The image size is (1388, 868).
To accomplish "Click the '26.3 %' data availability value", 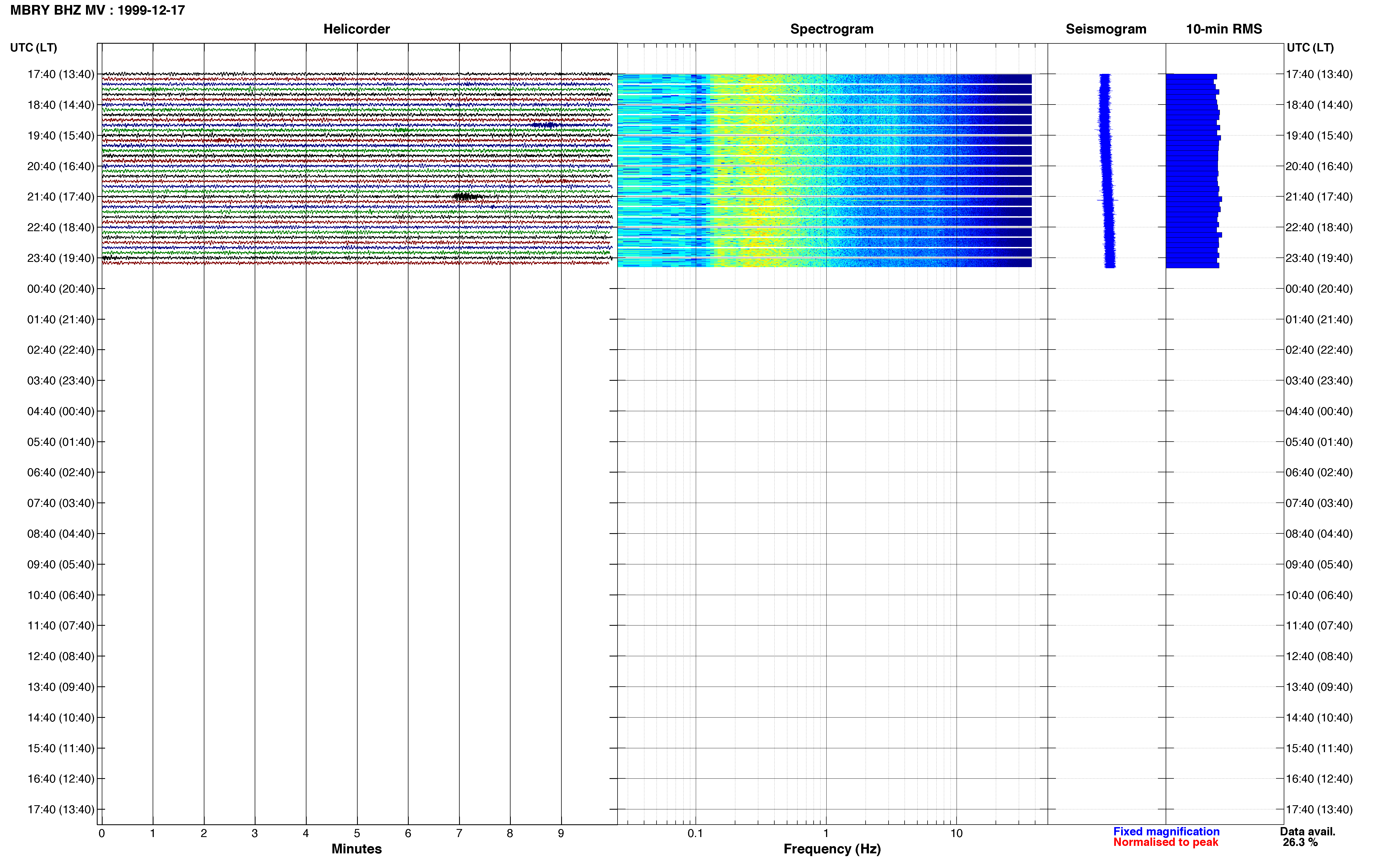I will pyautogui.click(x=1300, y=843).
